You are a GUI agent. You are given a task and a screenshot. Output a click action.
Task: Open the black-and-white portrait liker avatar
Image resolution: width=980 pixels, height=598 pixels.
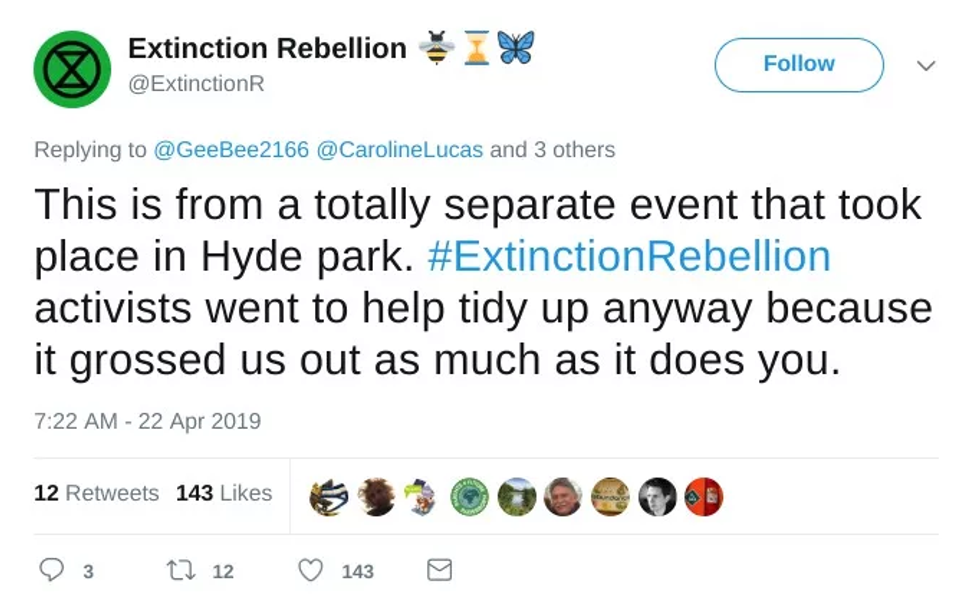[x=657, y=496]
